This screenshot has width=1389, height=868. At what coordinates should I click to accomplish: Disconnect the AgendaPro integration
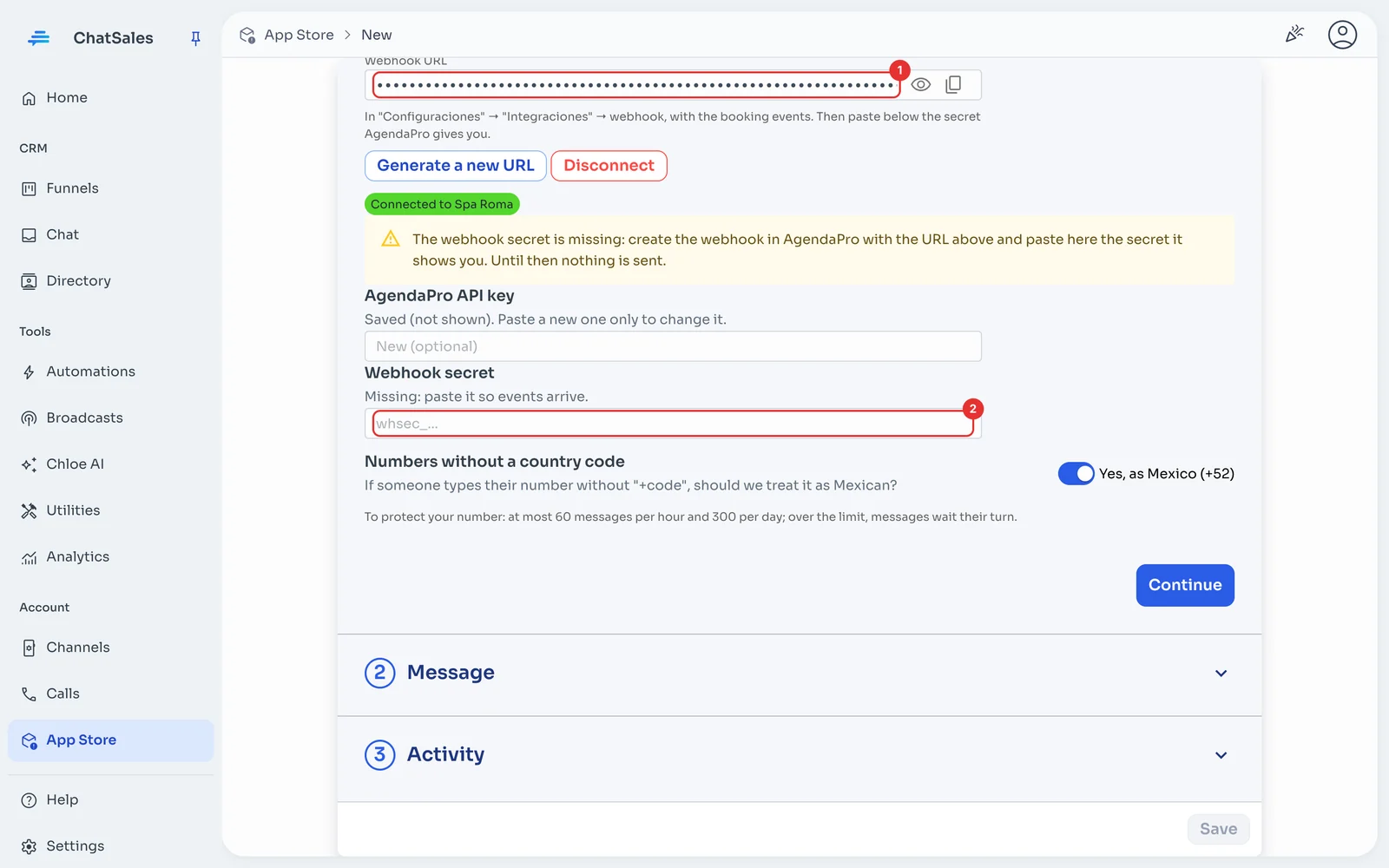[609, 166]
